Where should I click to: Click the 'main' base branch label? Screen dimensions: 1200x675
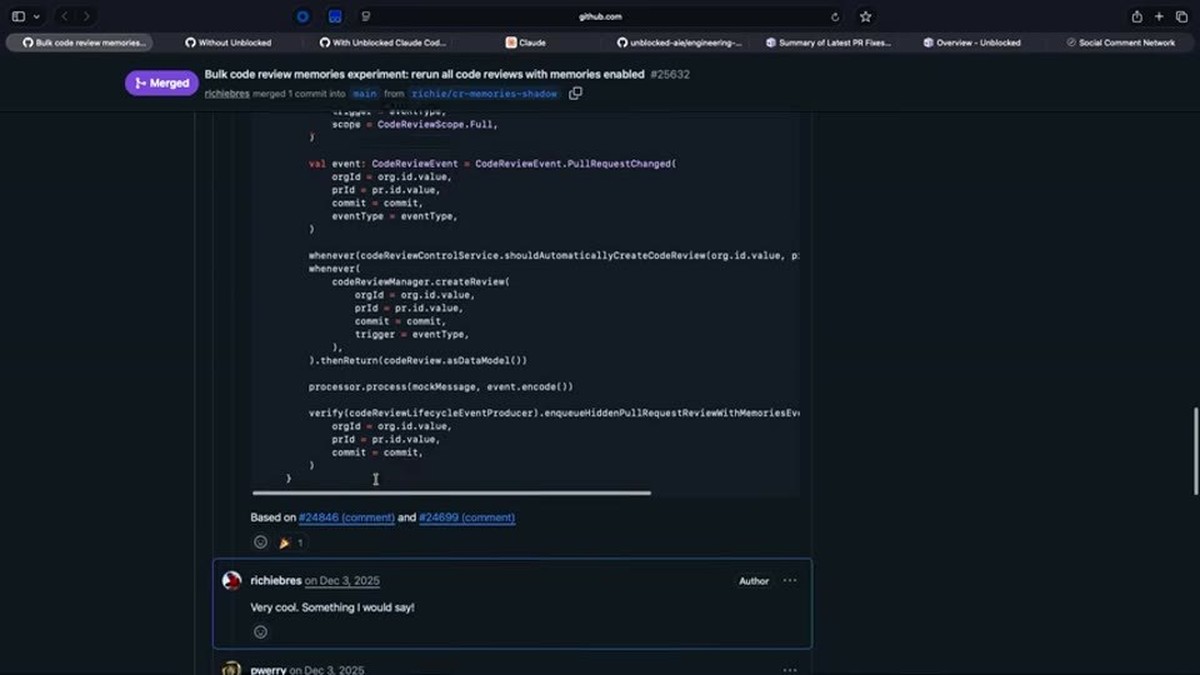[x=364, y=93]
